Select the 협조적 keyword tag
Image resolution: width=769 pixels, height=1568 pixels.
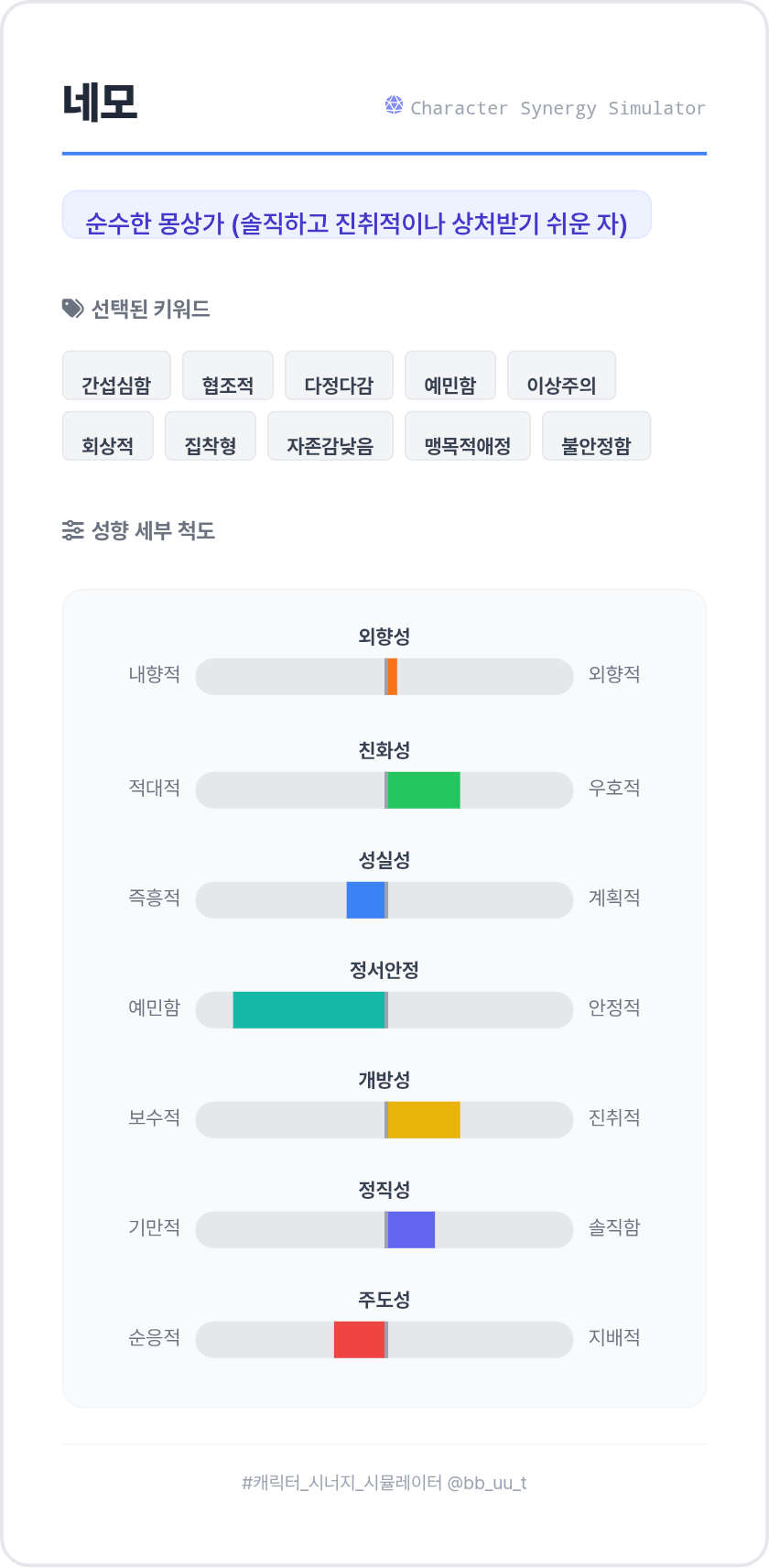click(228, 376)
